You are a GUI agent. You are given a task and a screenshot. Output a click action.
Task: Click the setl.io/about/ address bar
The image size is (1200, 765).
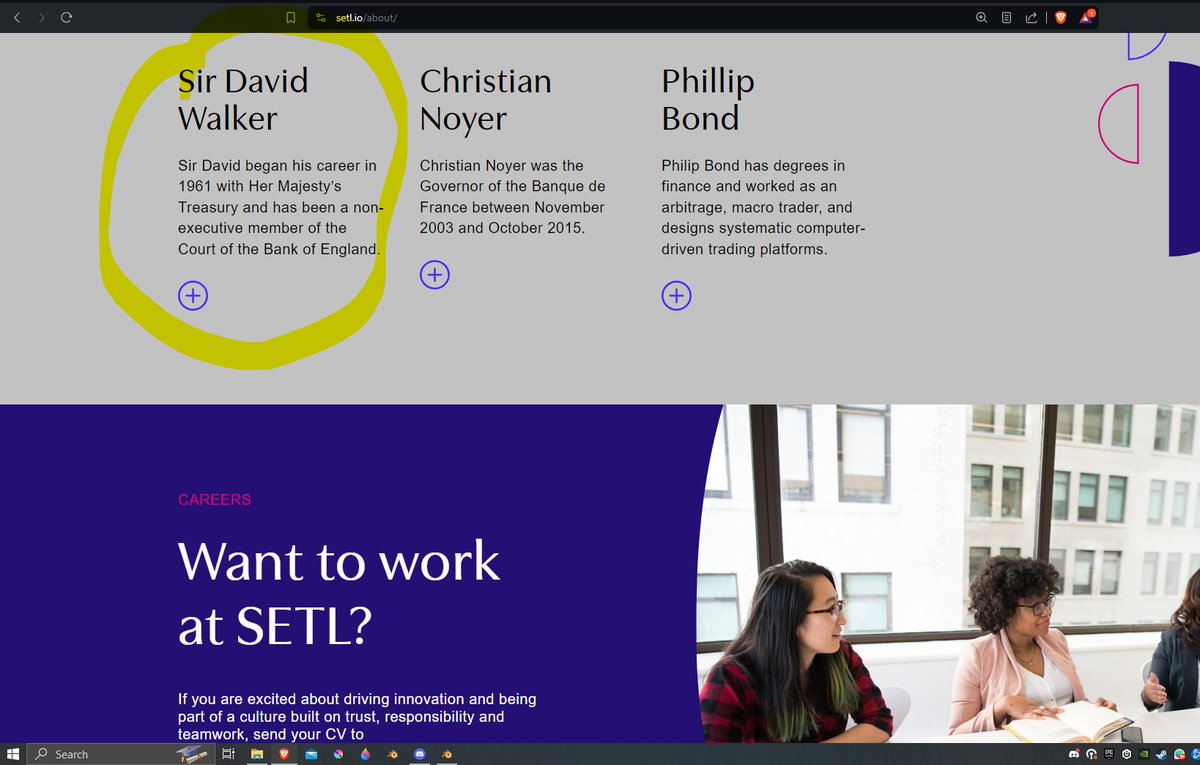tap(600, 18)
